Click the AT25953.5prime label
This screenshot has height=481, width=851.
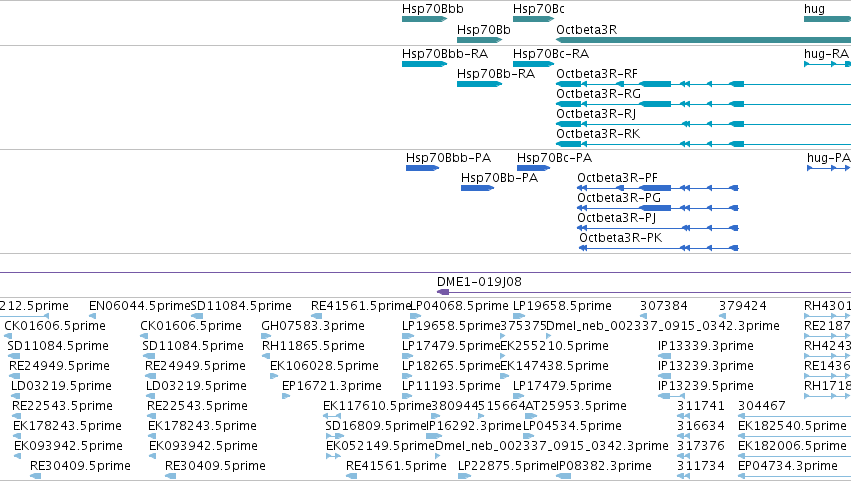pyautogui.click(x=576, y=407)
